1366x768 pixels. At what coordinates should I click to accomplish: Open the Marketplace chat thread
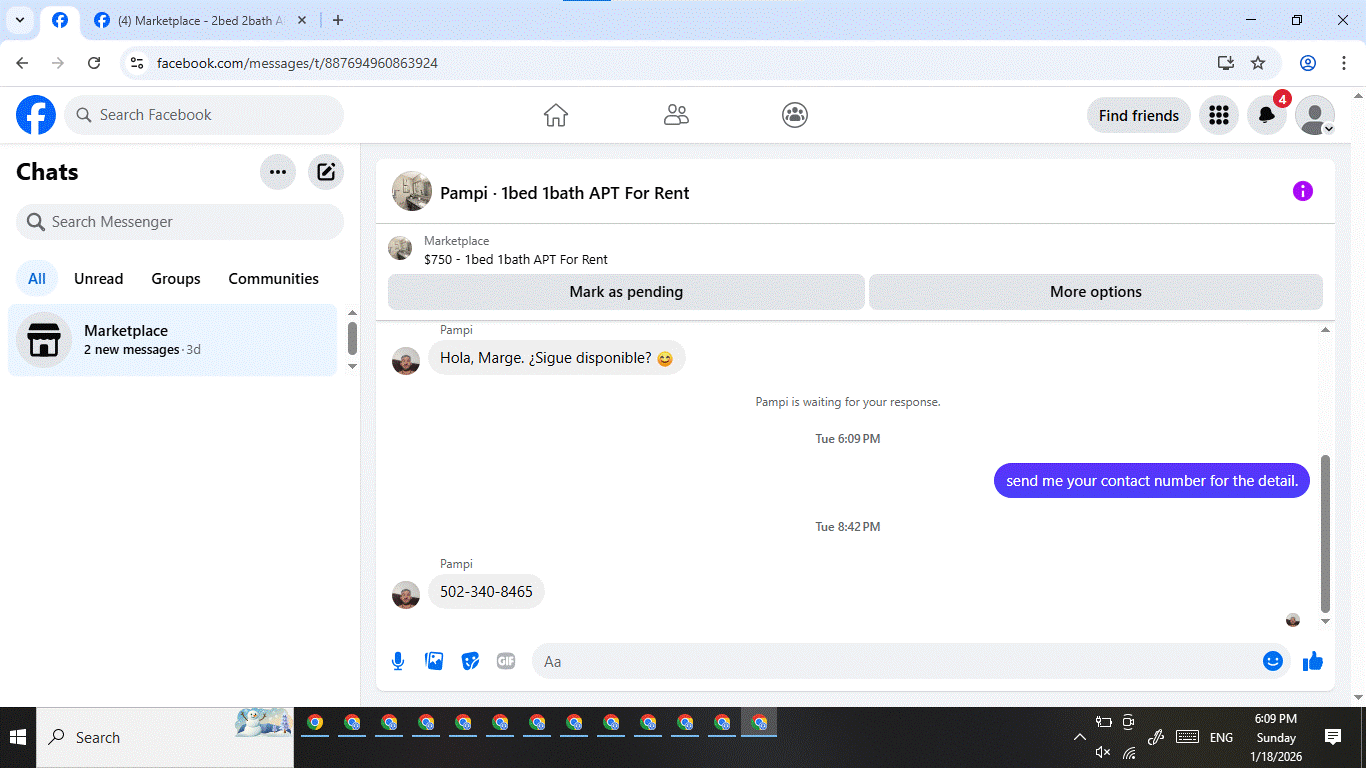pyautogui.click(x=172, y=340)
